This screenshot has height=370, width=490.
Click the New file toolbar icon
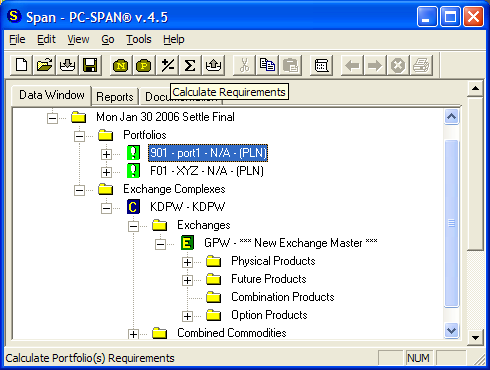[21, 65]
